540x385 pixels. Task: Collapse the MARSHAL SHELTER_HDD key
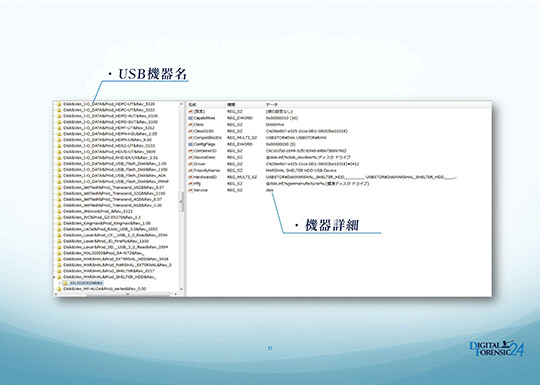[54, 277]
